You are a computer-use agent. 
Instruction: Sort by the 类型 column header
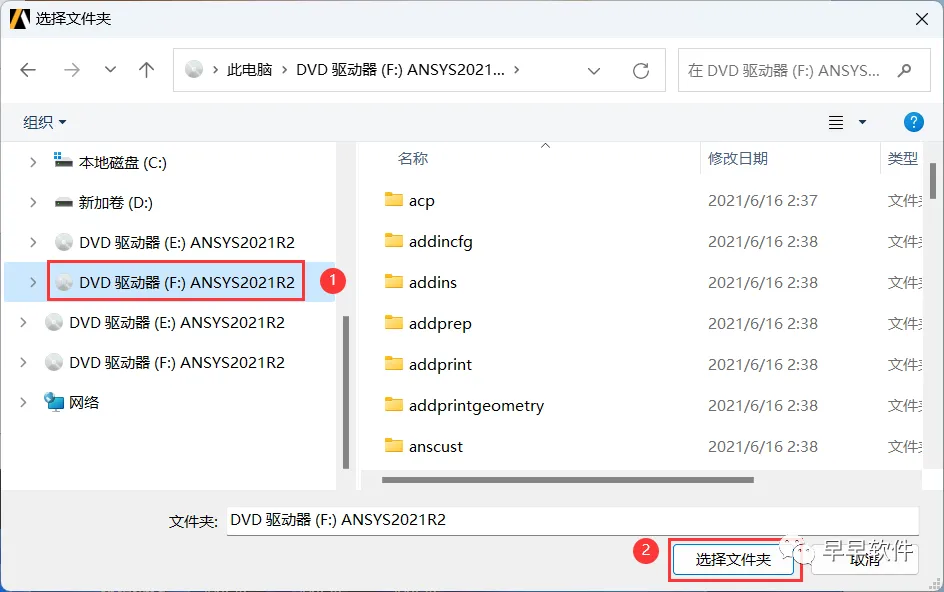[x=902, y=158]
